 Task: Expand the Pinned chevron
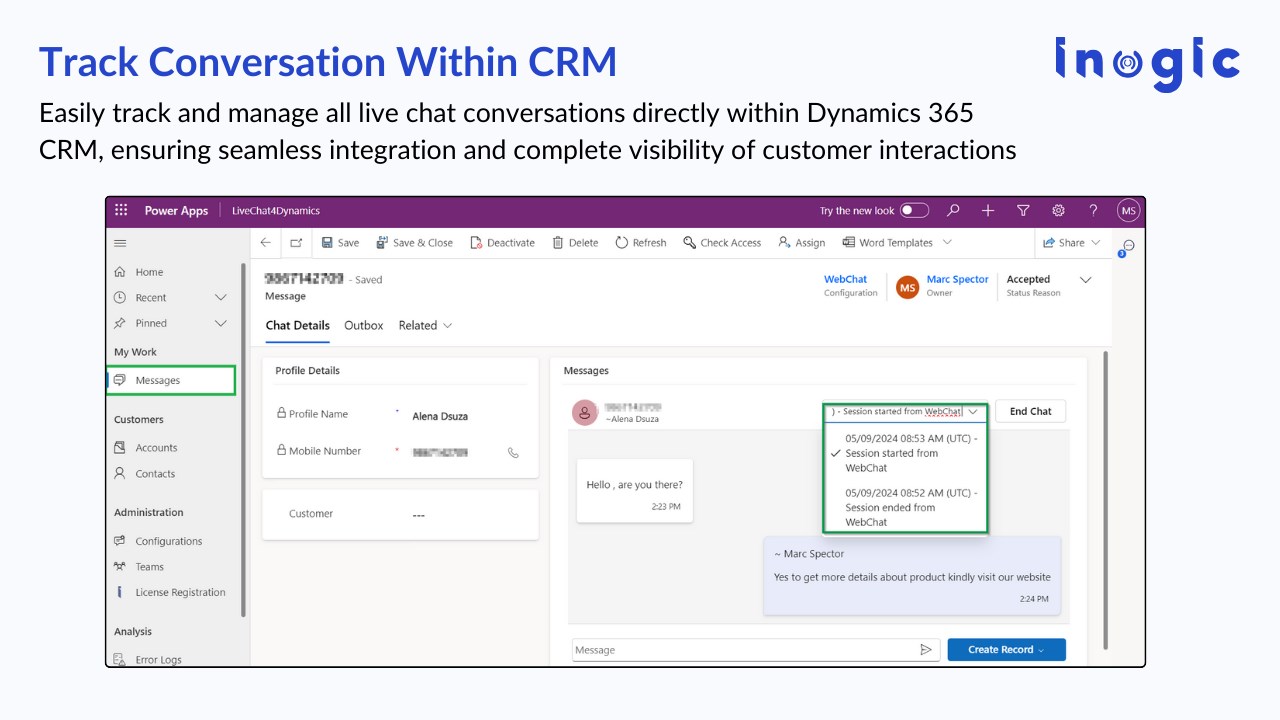[x=221, y=323]
